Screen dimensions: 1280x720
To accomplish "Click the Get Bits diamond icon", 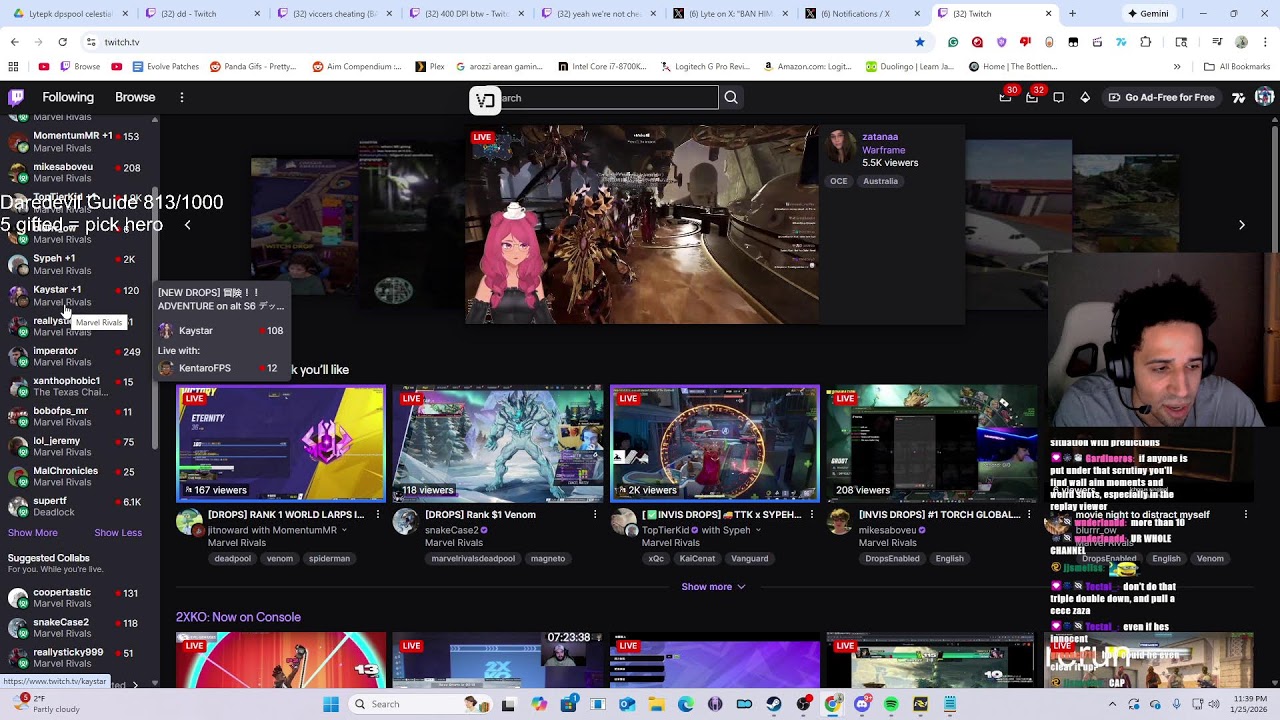I will point(1085,97).
